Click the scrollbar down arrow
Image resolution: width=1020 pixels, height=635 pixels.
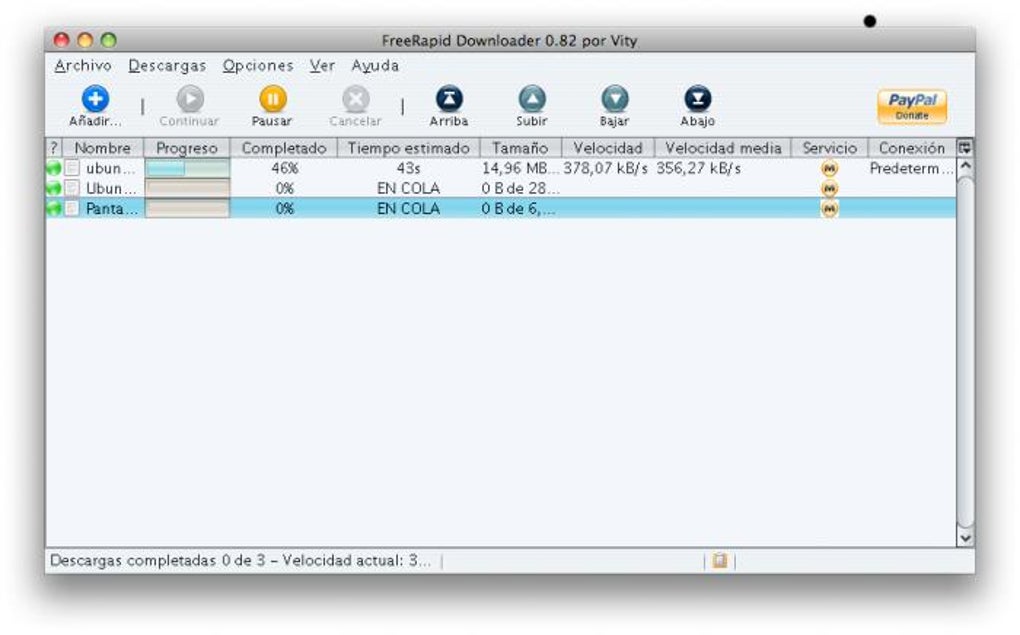965,538
